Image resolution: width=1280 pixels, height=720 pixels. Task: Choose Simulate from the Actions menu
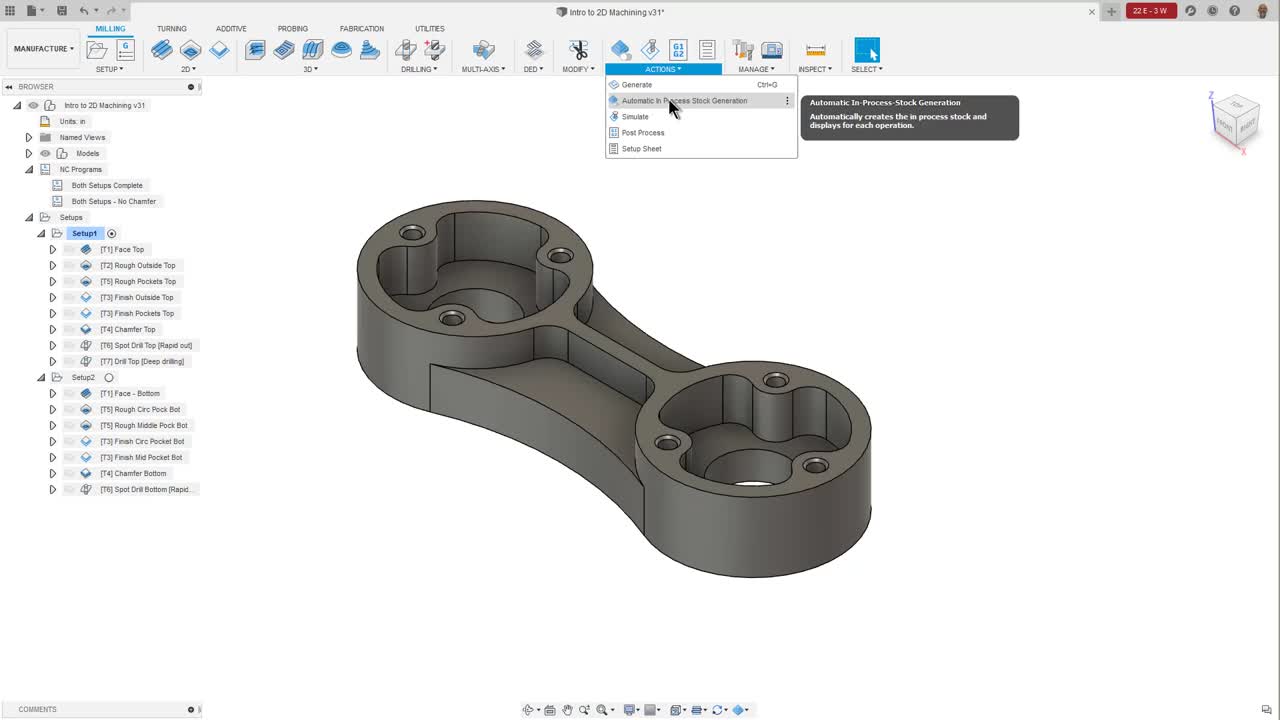[701, 117]
